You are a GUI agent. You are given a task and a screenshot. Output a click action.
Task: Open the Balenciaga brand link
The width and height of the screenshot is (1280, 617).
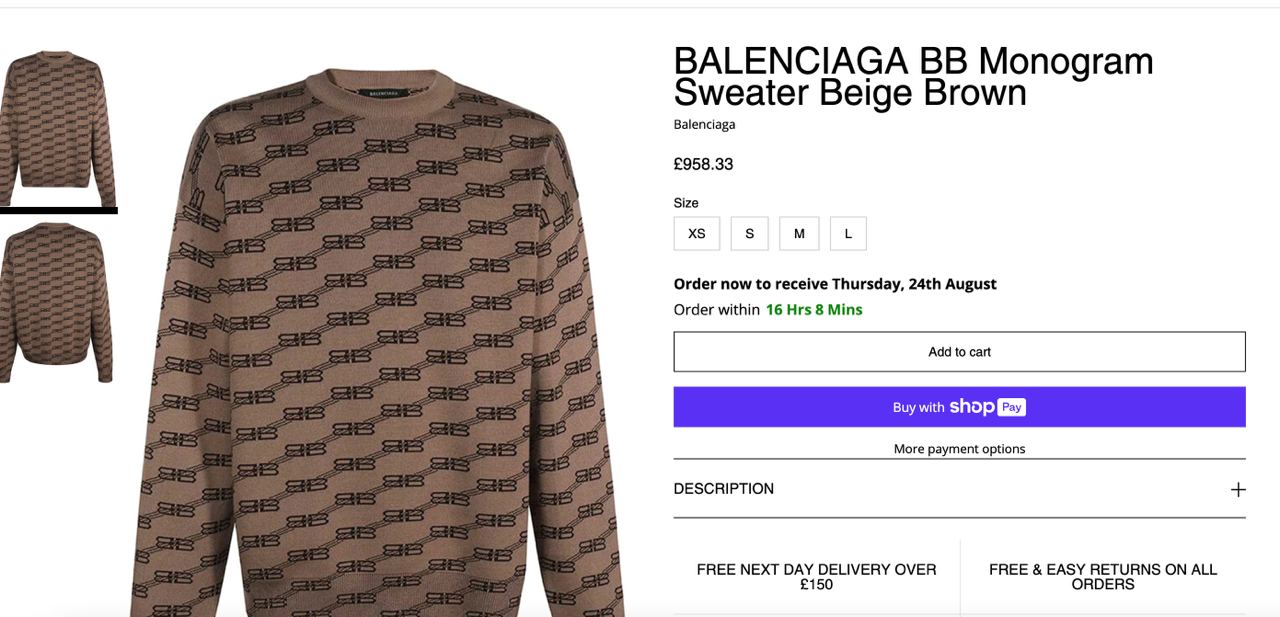704,125
